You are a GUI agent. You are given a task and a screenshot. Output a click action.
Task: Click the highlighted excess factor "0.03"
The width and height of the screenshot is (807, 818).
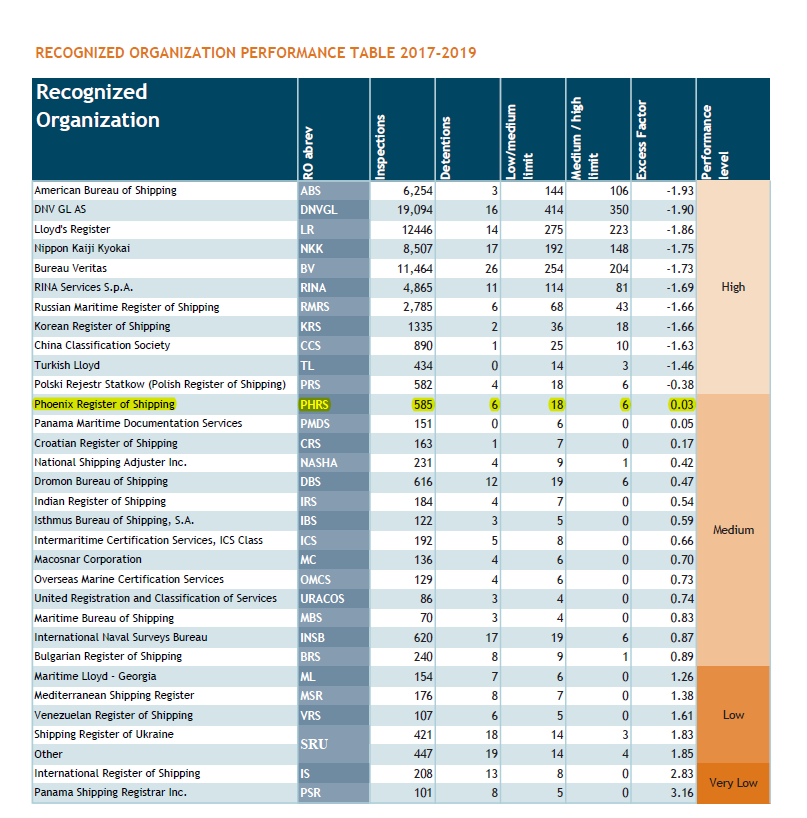[x=681, y=404]
